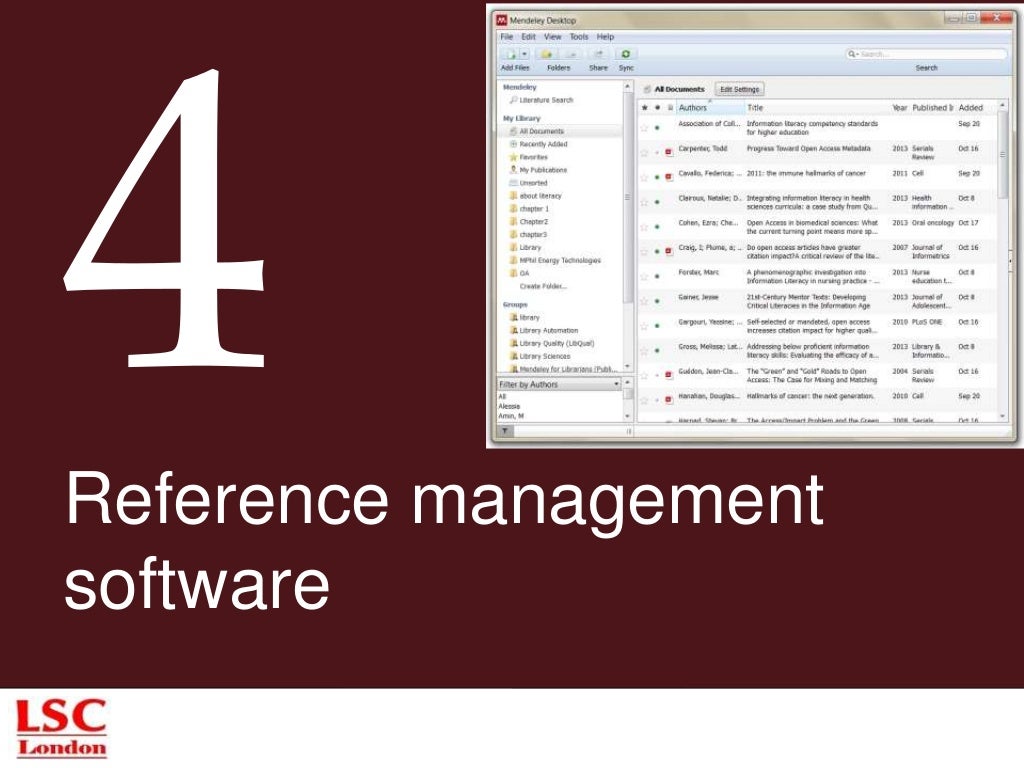Click the filter funnel icon at bottom left
This screenshot has width=1024, height=768.
click(x=505, y=431)
